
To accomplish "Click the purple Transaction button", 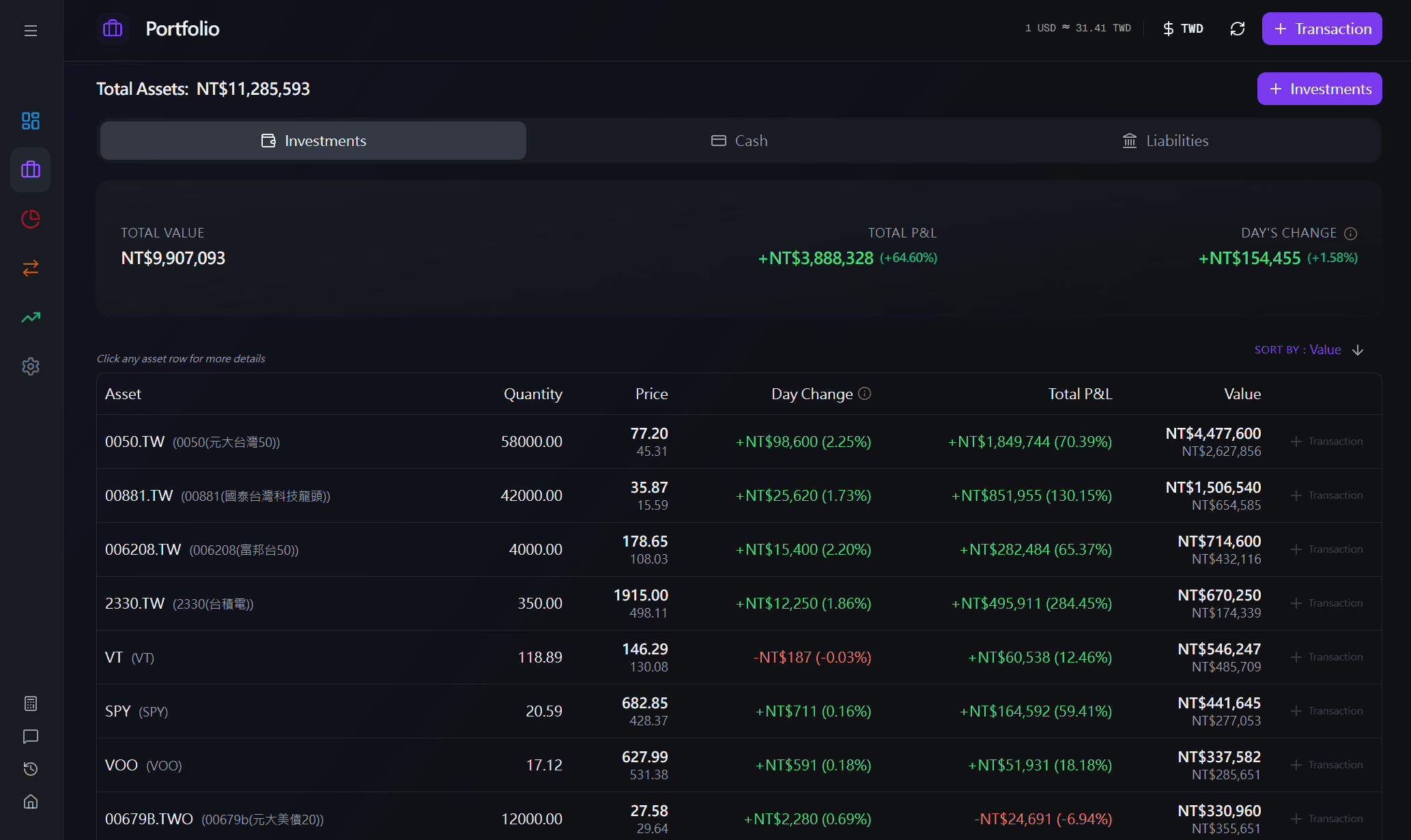I will point(1322,29).
